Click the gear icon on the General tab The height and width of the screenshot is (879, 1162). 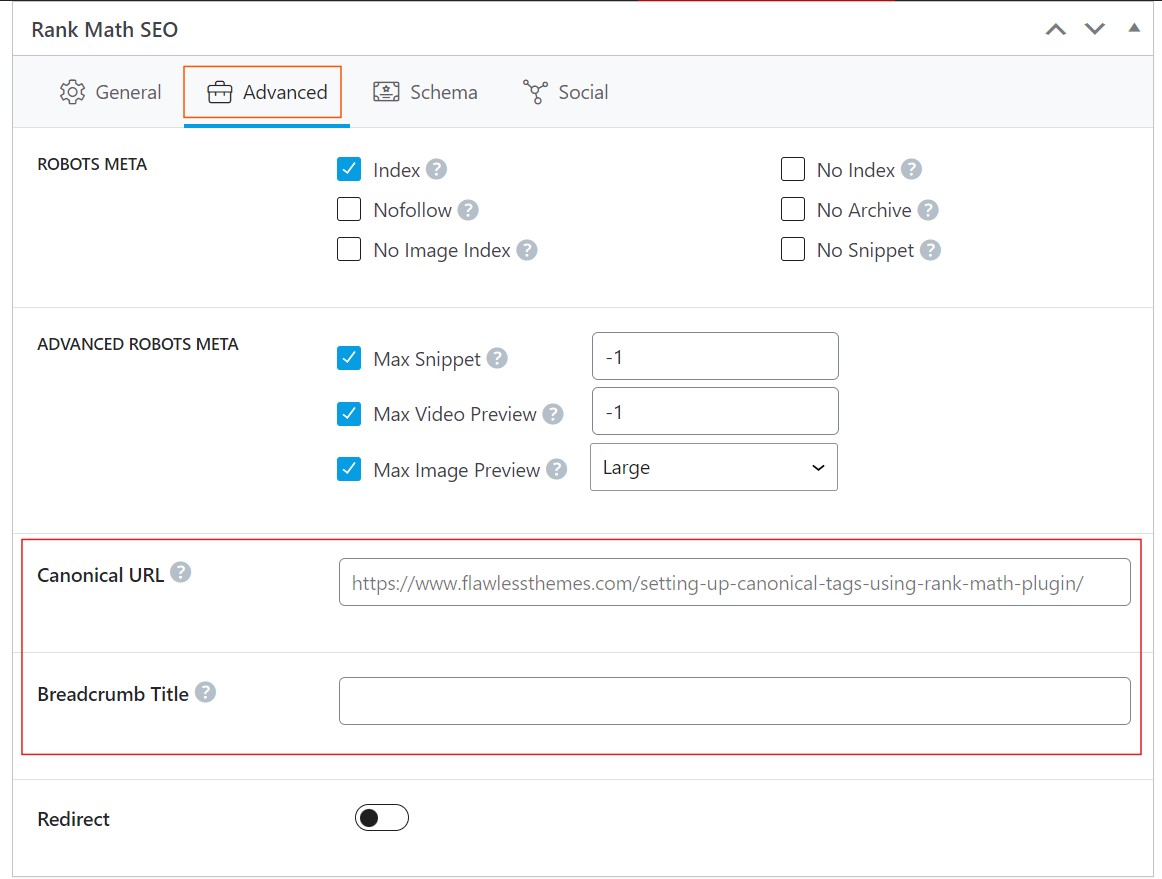pyautogui.click(x=71, y=92)
